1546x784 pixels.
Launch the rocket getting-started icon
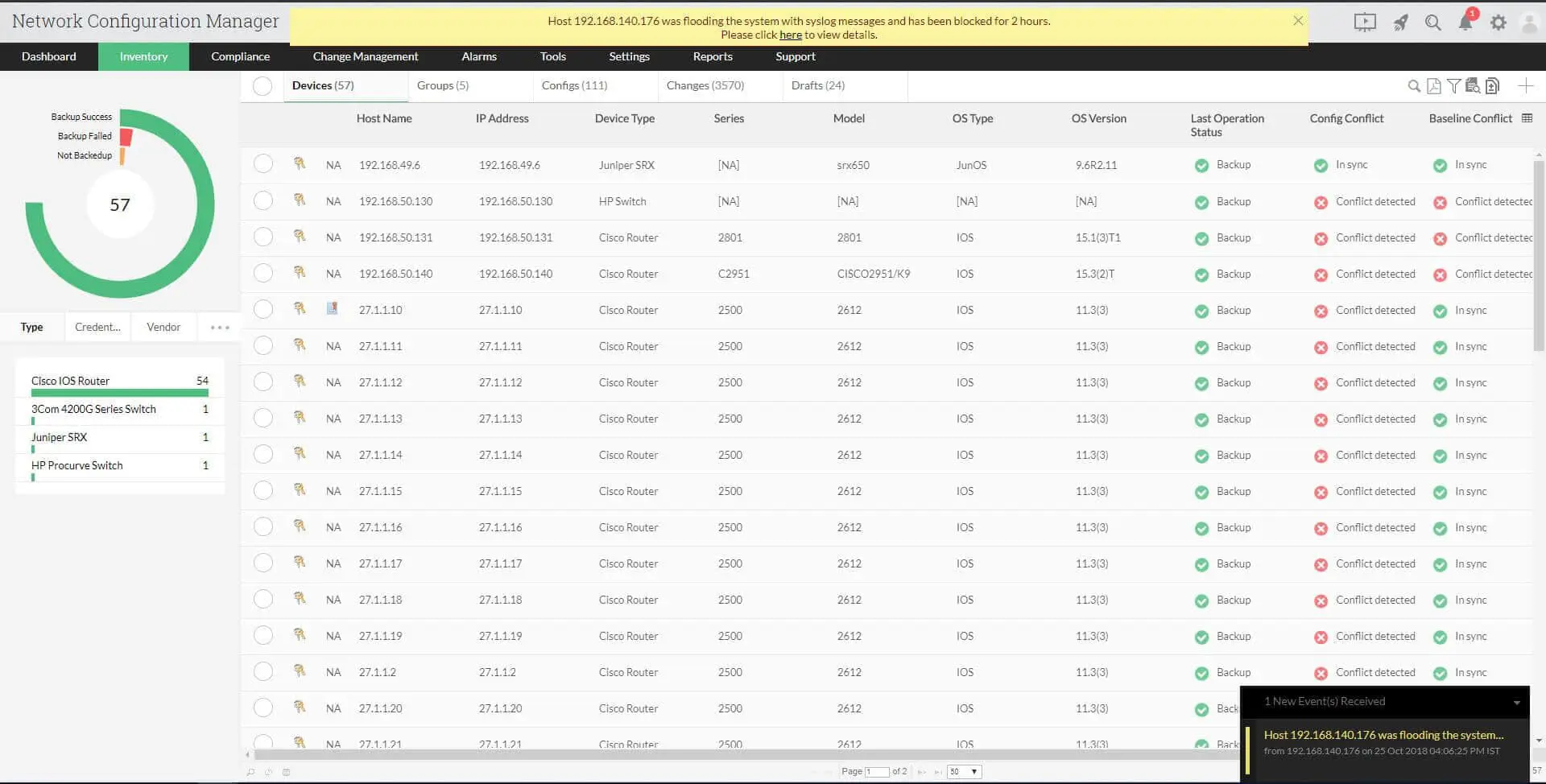pos(1400,22)
